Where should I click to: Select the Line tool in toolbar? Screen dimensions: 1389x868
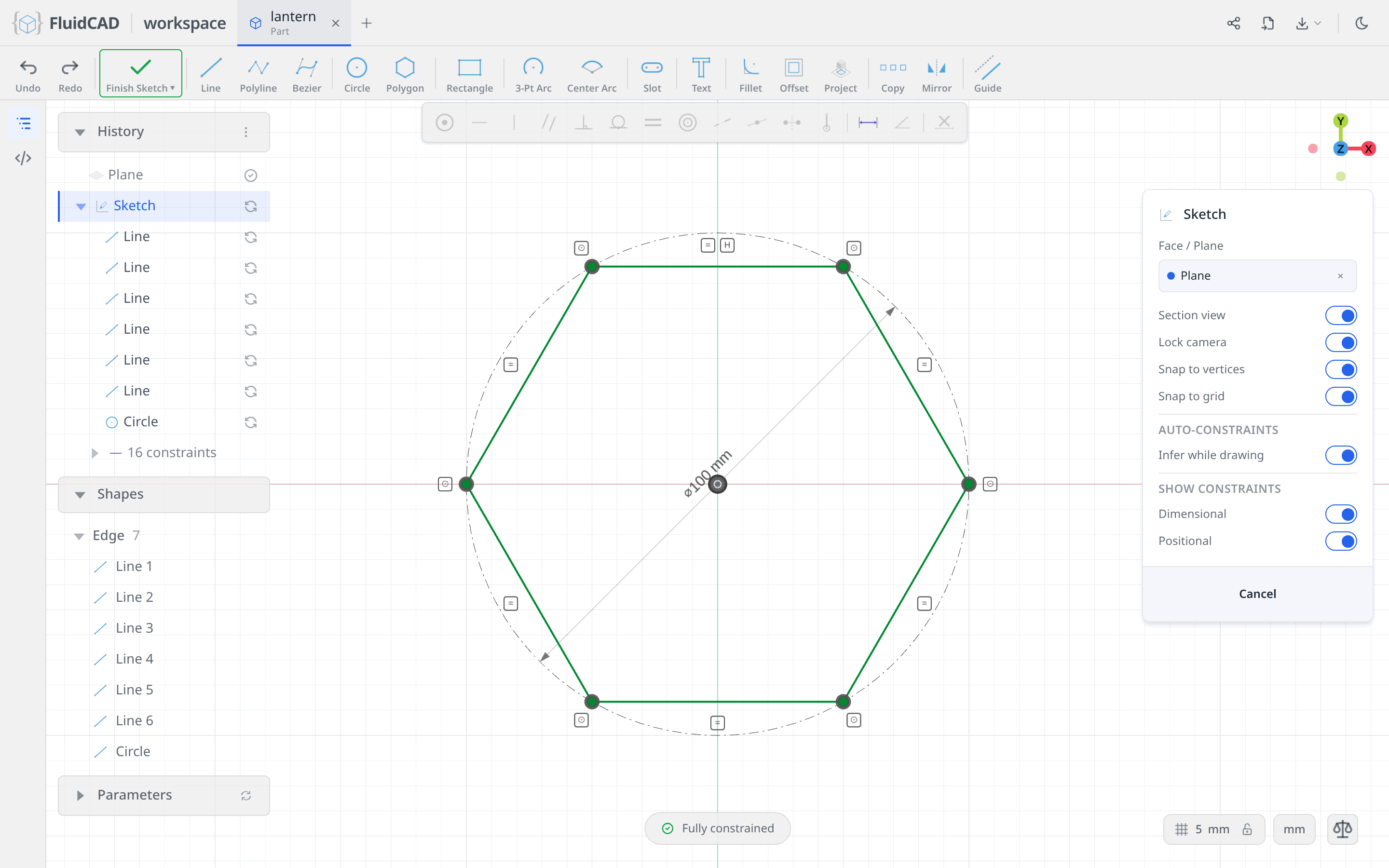coord(211,75)
